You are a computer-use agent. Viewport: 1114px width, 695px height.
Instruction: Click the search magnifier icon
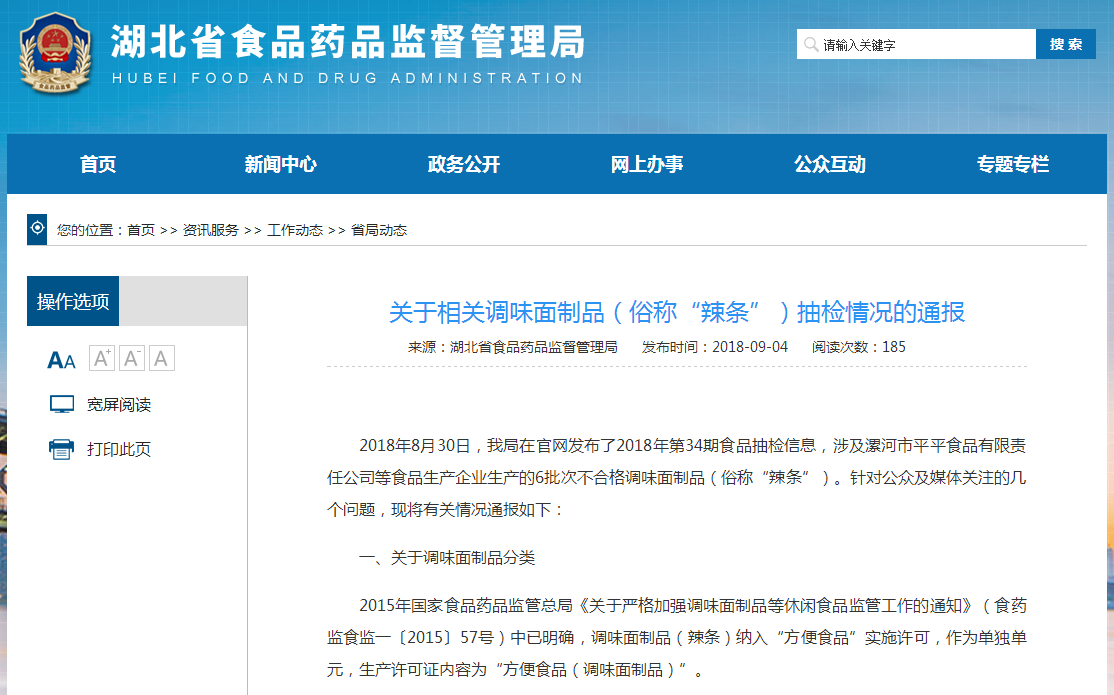811,45
